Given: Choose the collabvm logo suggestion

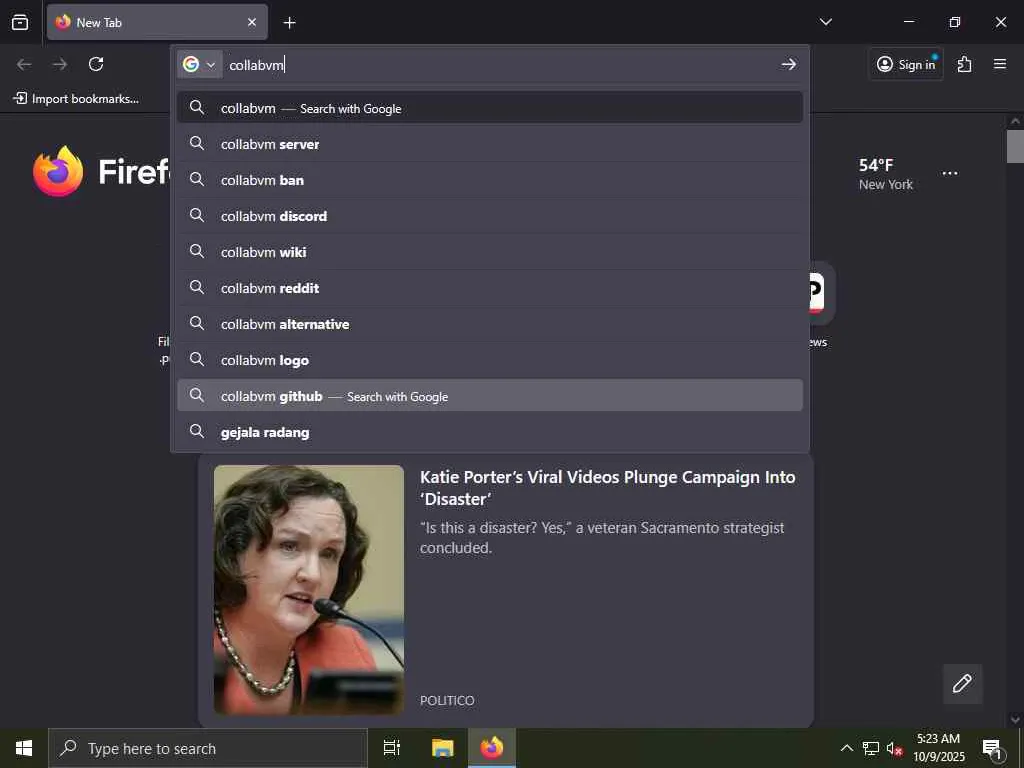Looking at the screenshot, I should click(x=490, y=360).
